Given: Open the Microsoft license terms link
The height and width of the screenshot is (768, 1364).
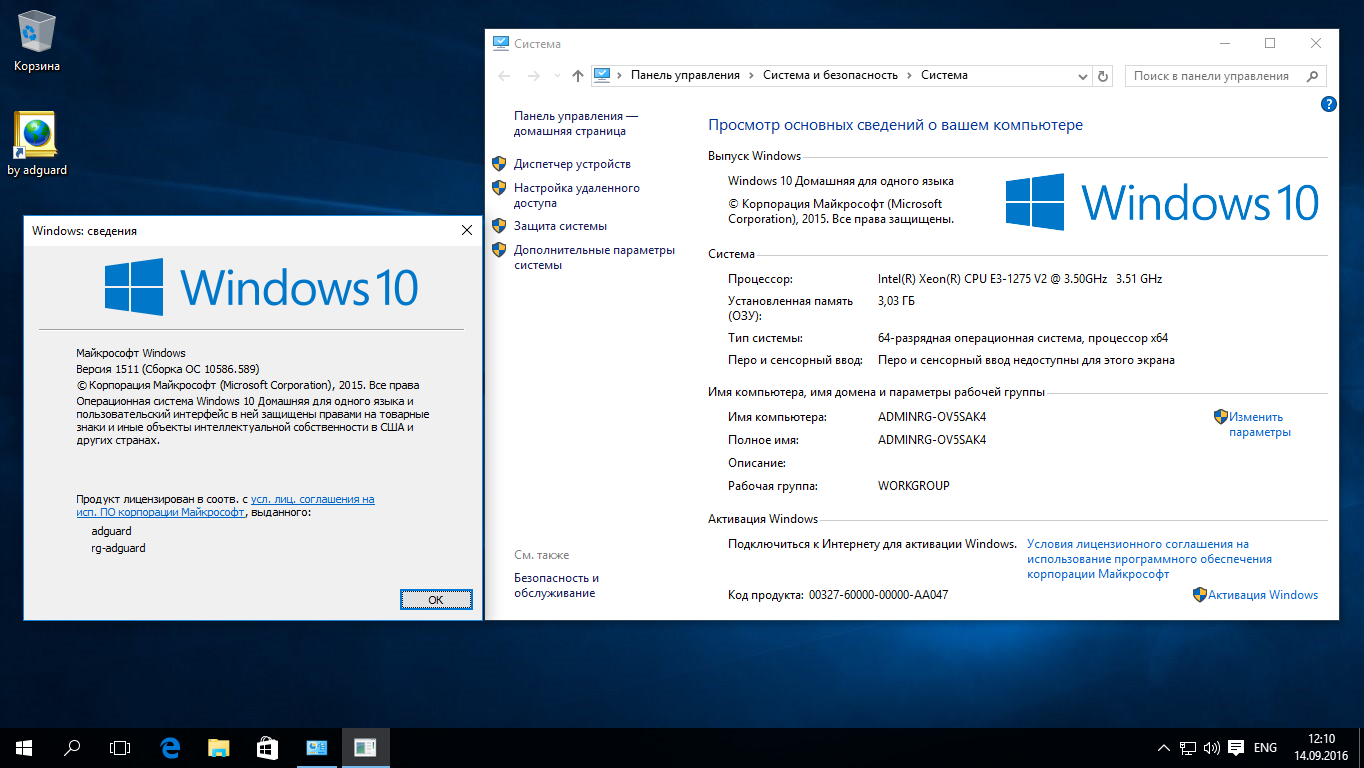Looking at the screenshot, I should [1149, 559].
